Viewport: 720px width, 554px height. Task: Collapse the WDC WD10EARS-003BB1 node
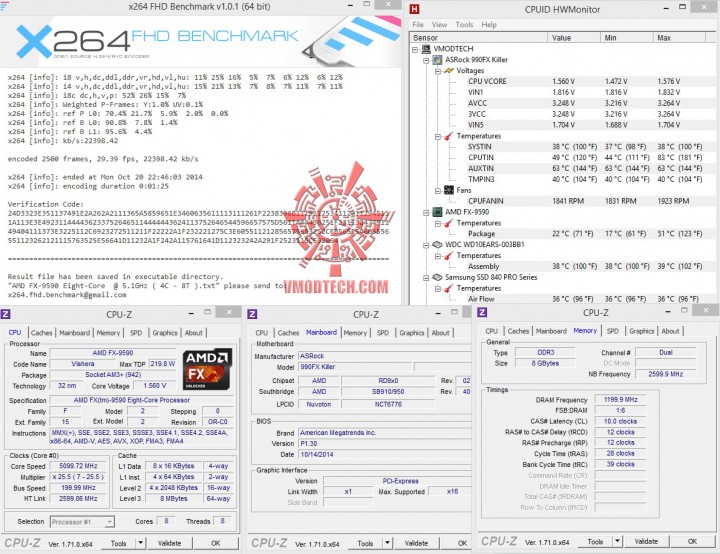click(426, 245)
